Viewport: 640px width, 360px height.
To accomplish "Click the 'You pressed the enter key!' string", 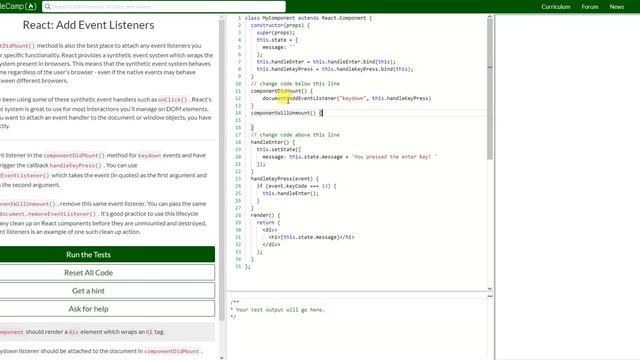I will click(x=394, y=157).
